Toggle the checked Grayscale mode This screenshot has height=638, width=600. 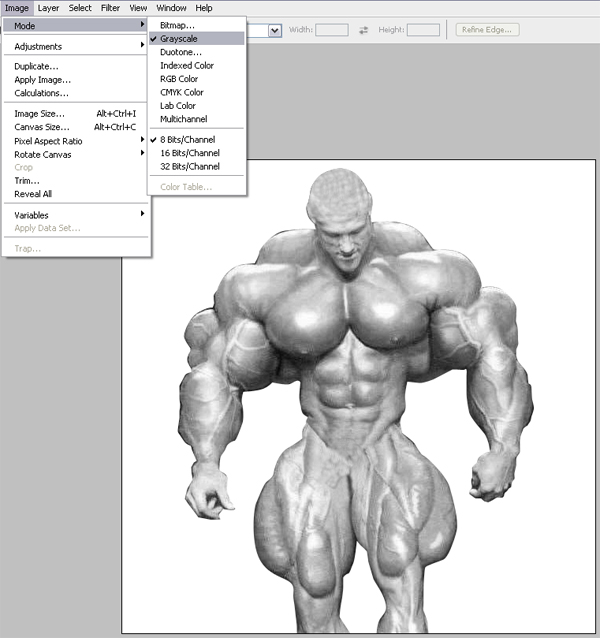point(197,39)
